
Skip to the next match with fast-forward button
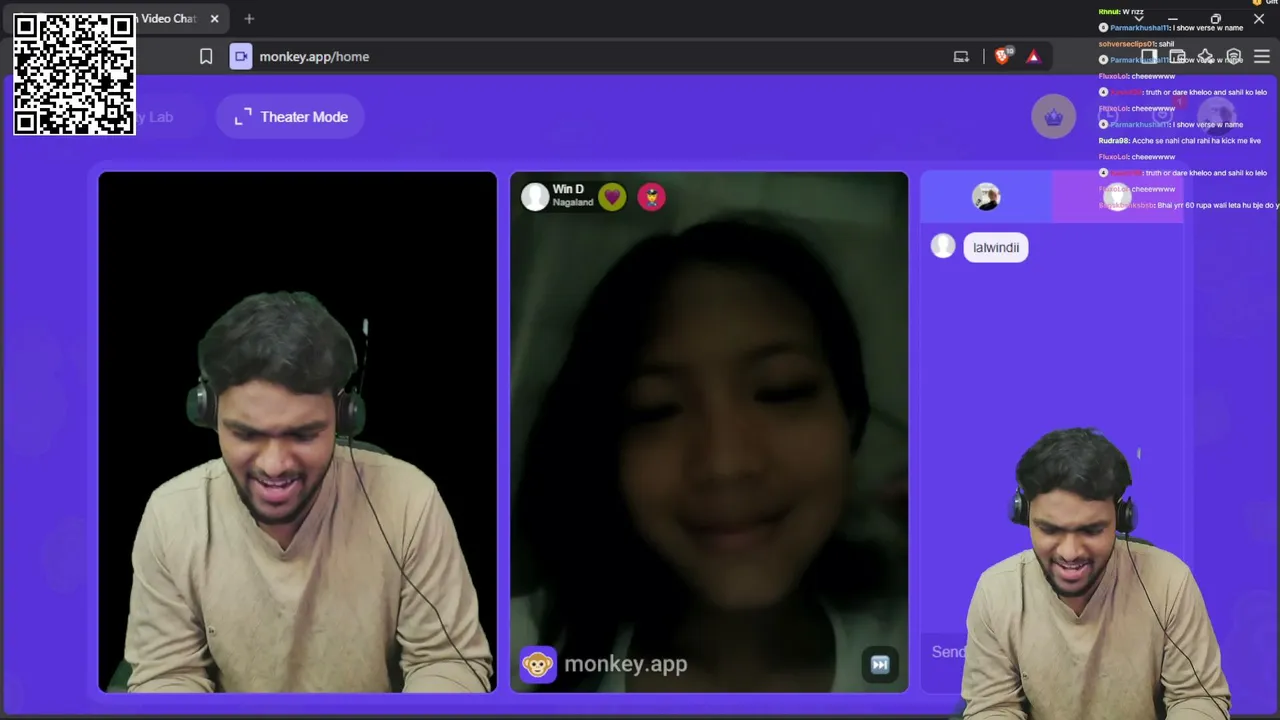[880, 664]
